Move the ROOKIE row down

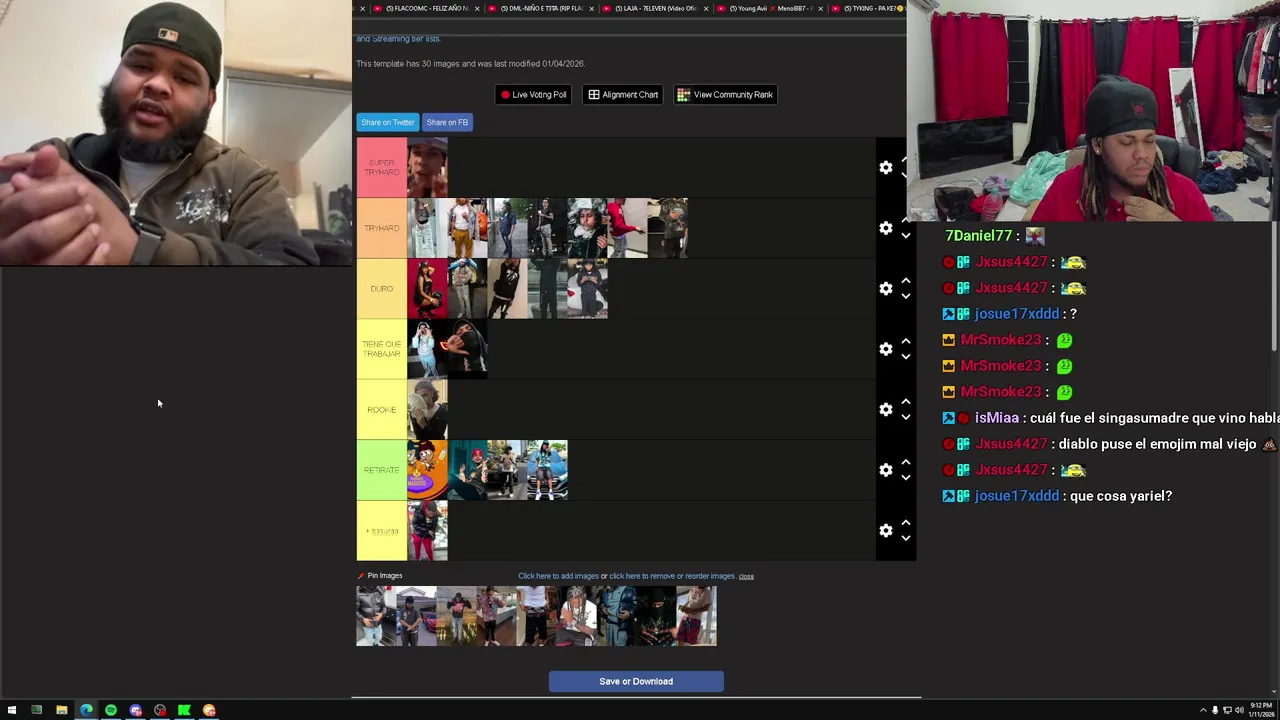click(x=906, y=417)
